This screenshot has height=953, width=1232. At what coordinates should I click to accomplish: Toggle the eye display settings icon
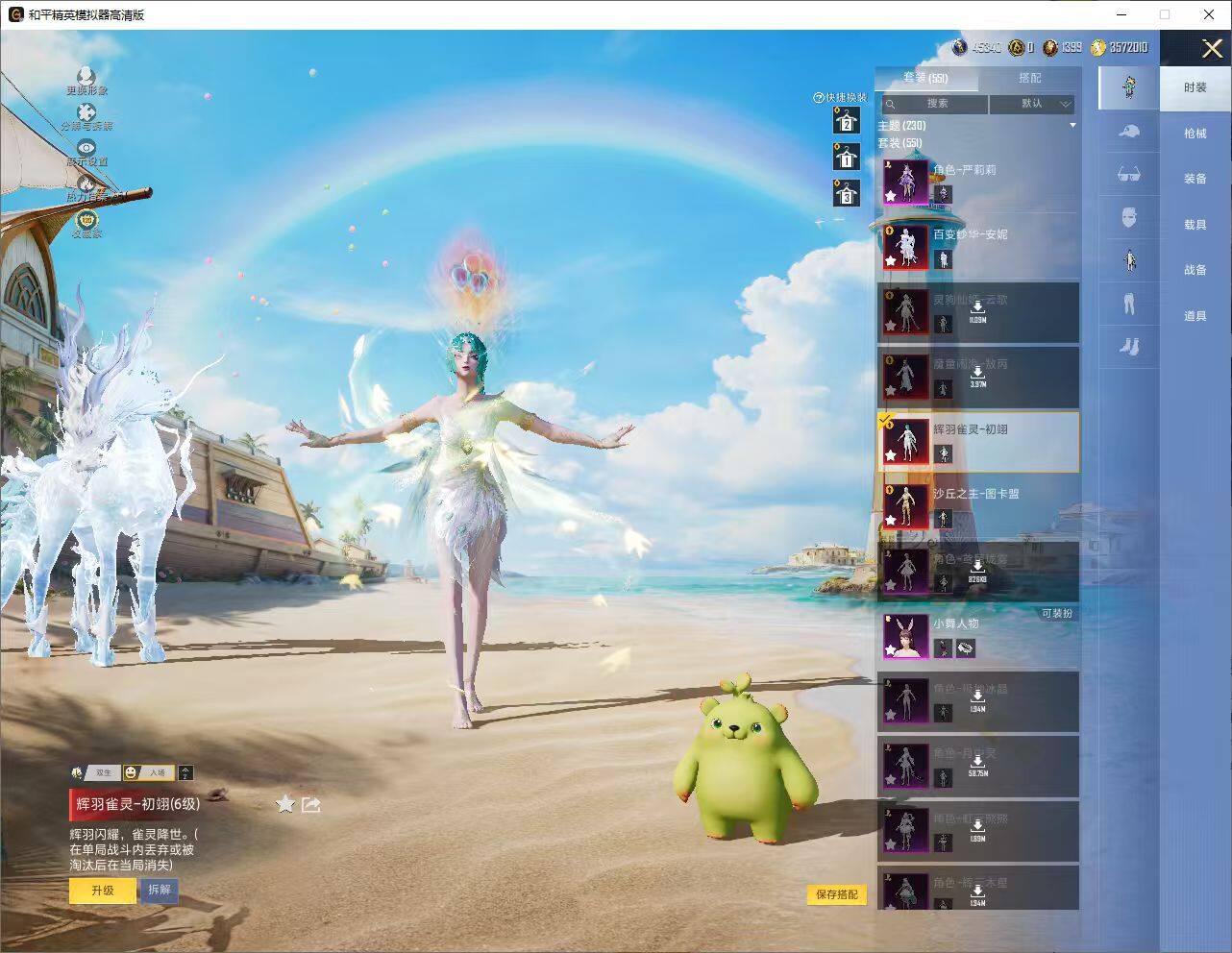coord(86,147)
